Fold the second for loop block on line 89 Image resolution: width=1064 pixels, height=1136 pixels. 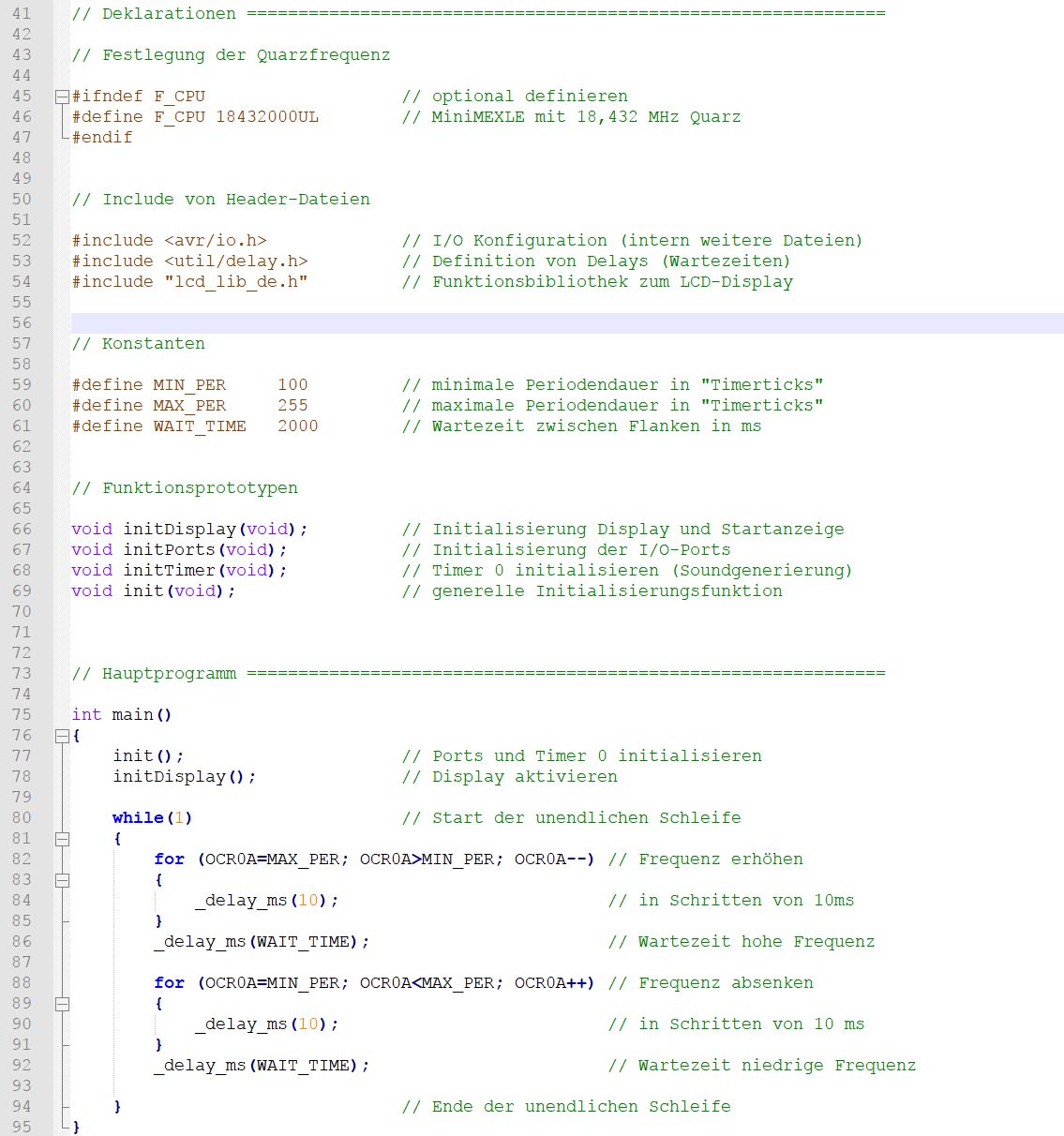click(x=62, y=1004)
